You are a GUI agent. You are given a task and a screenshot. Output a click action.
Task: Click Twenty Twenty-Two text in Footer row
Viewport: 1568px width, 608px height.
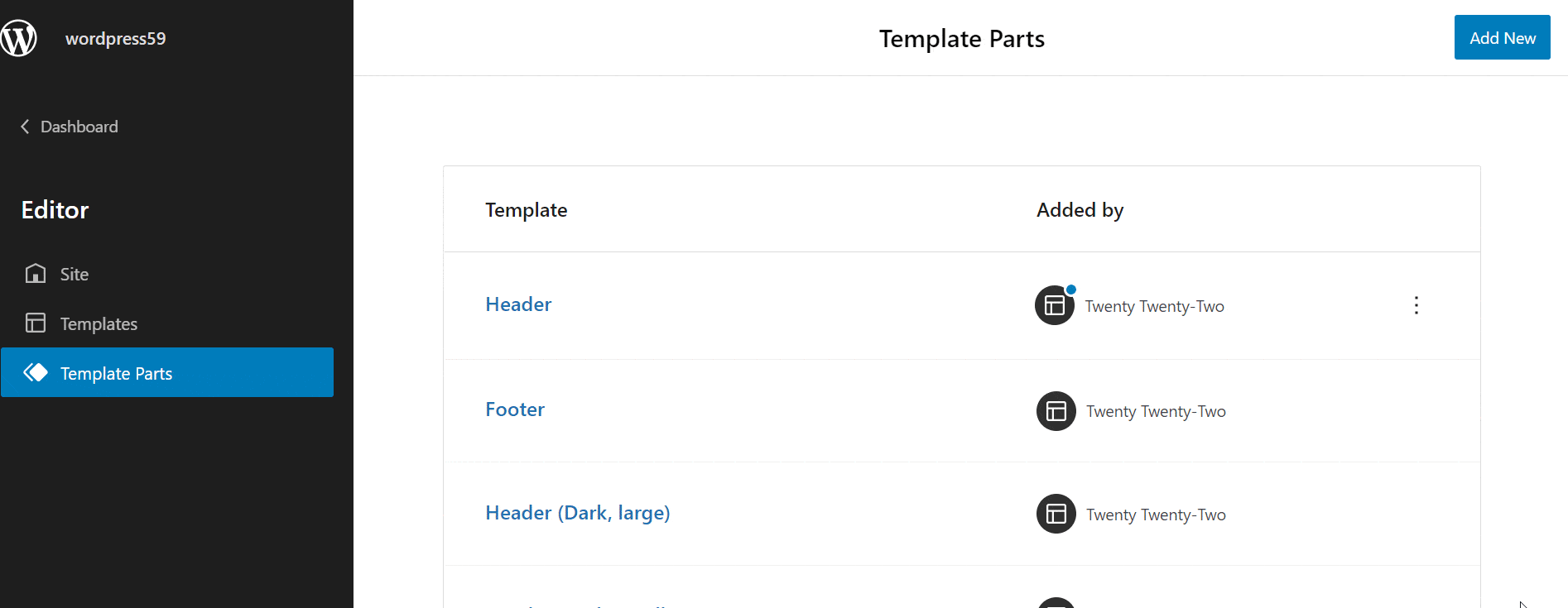click(1156, 411)
